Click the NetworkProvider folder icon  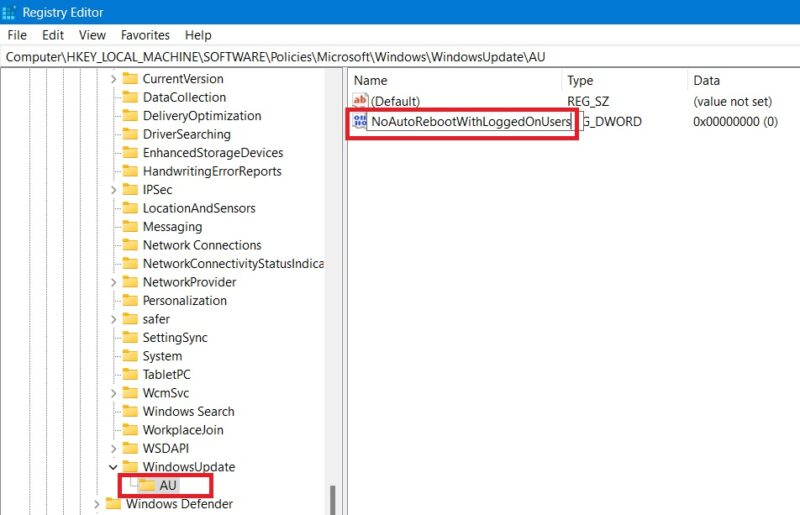coord(130,282)
